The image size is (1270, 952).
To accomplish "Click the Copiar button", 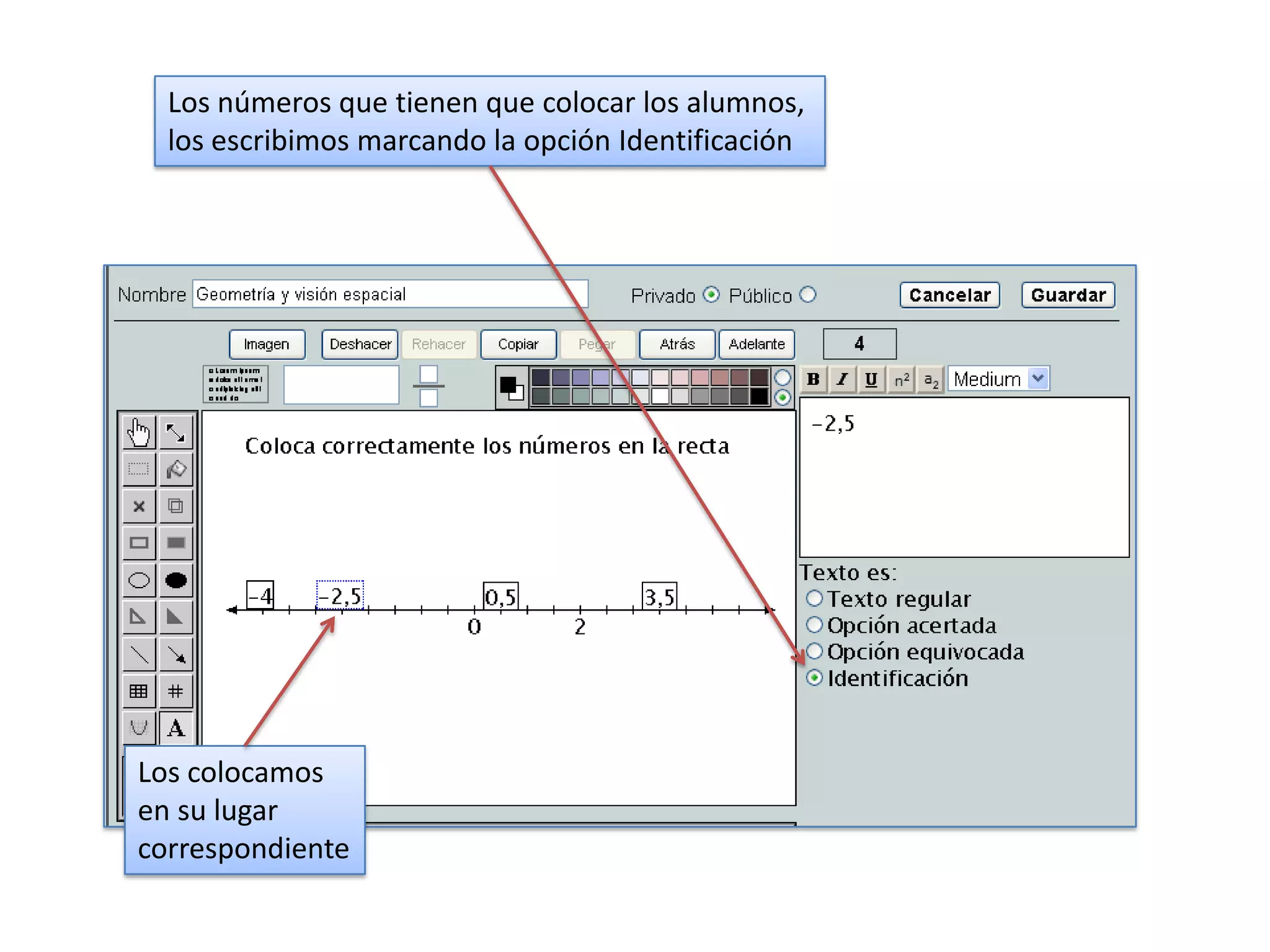I will click(518, 344).
